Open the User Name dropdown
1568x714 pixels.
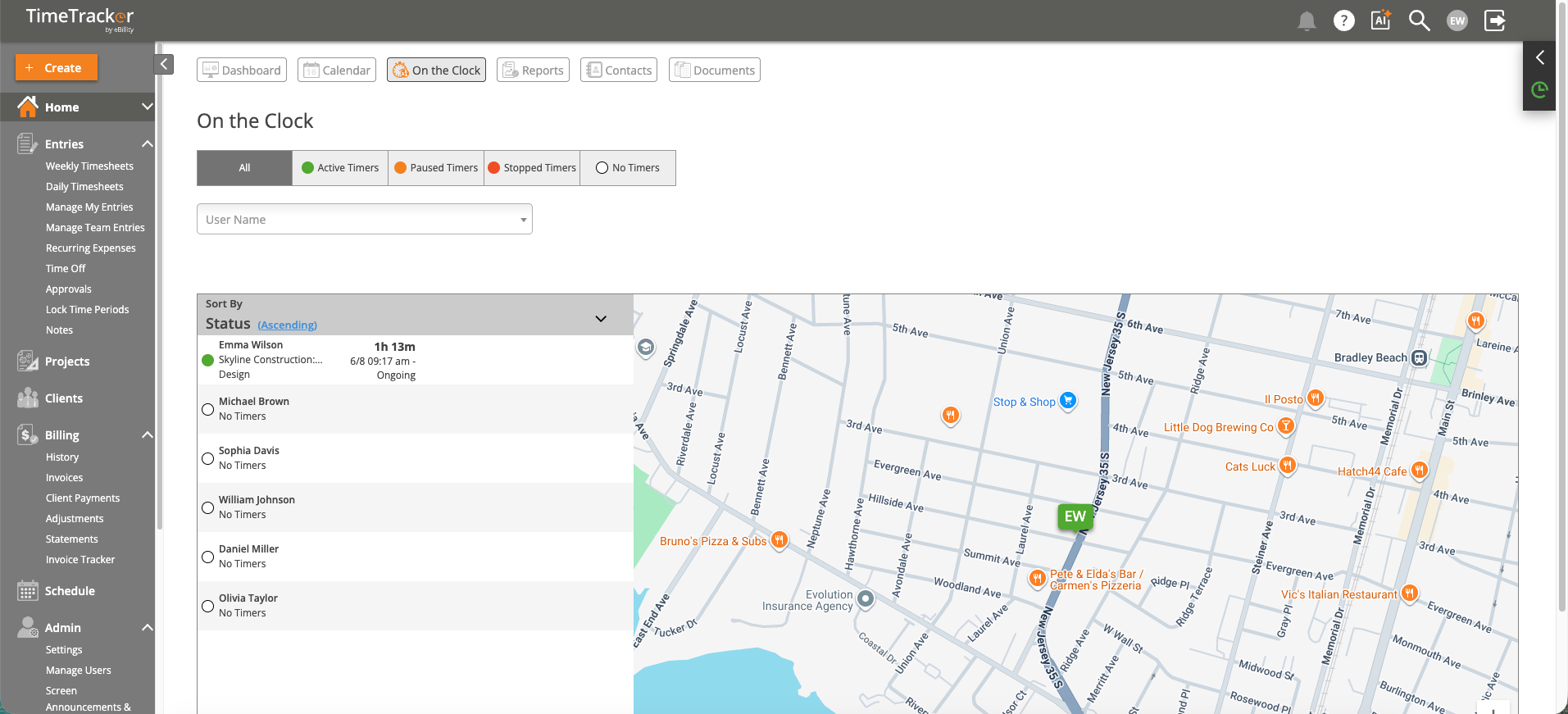tap(365, 219)
